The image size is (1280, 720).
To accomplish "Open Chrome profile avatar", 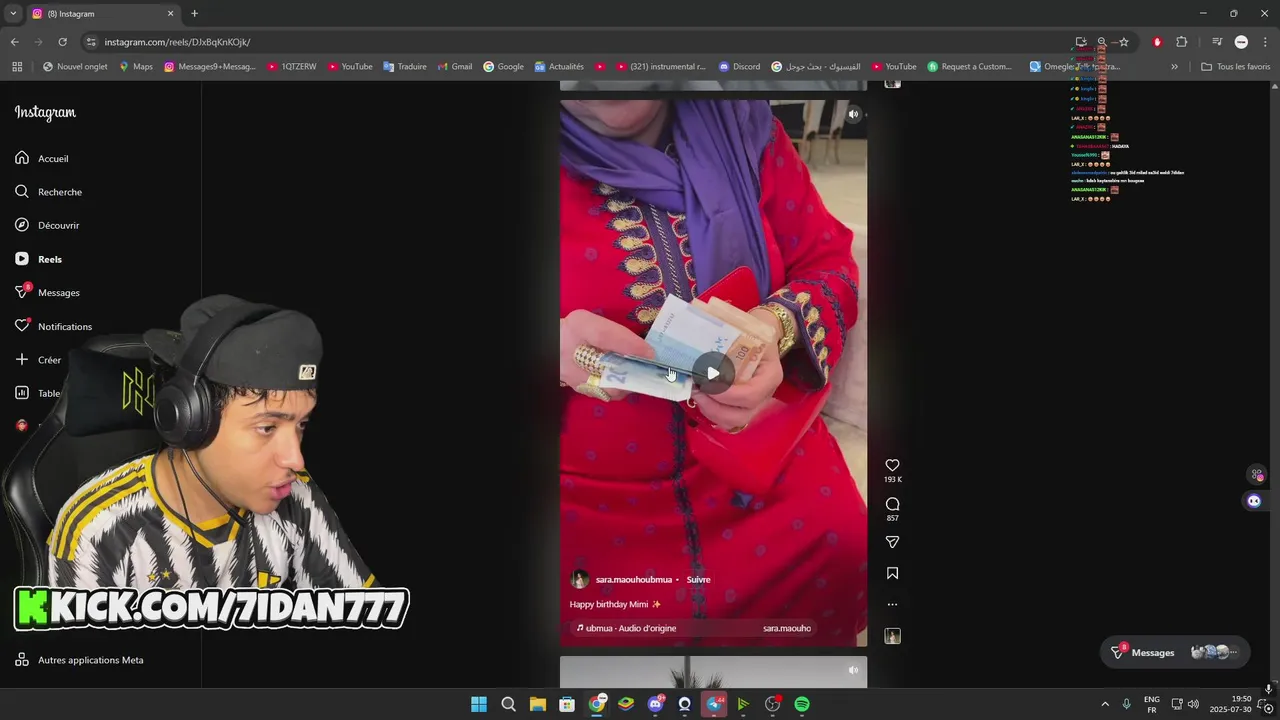I will (x=1241, y=42).
